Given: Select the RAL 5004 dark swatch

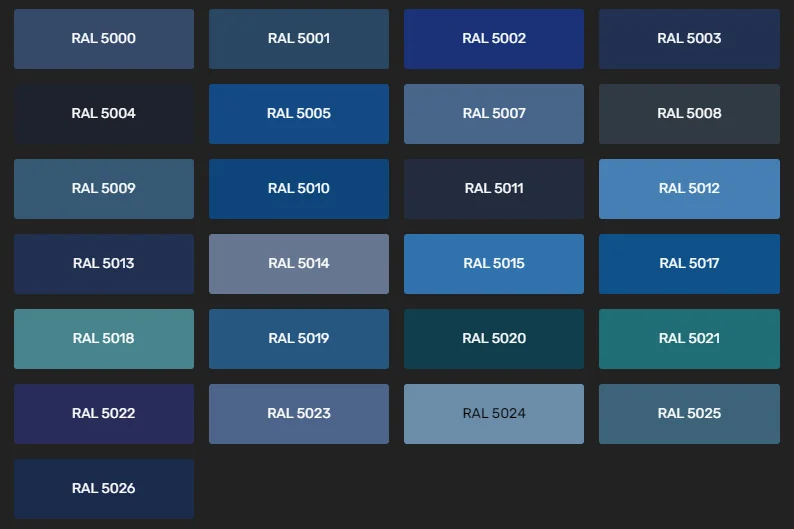Looking at the screenshot, I should click(x=104, y=114).
